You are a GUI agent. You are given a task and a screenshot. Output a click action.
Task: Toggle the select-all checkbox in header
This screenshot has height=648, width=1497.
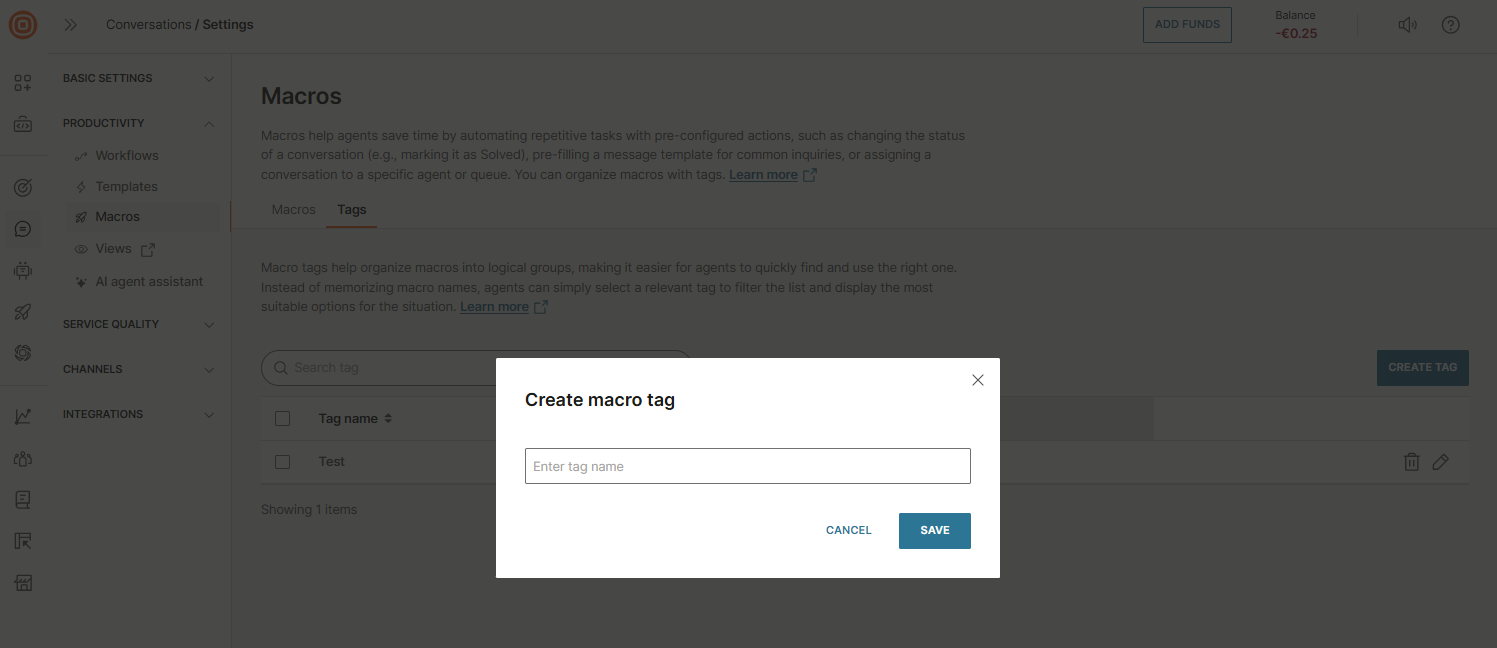point(282,419)
